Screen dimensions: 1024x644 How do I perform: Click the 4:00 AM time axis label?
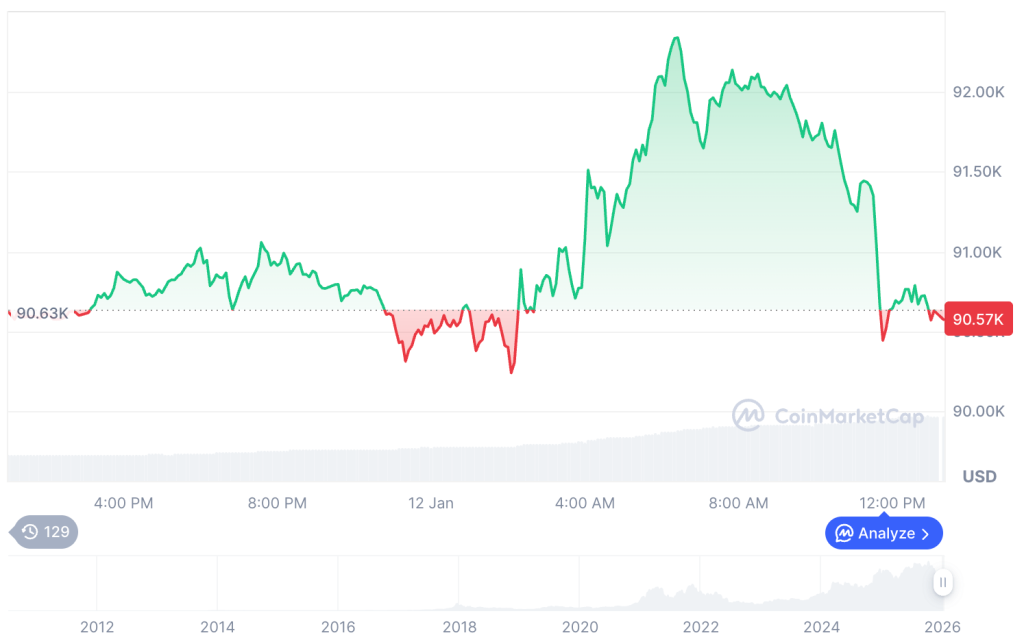click(585, 503)
